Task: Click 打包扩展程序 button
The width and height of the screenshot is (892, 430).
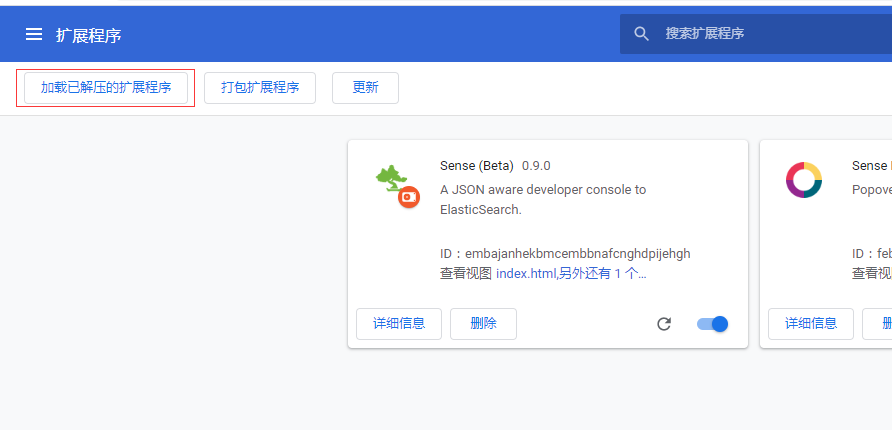Action: tap(260, 87)
